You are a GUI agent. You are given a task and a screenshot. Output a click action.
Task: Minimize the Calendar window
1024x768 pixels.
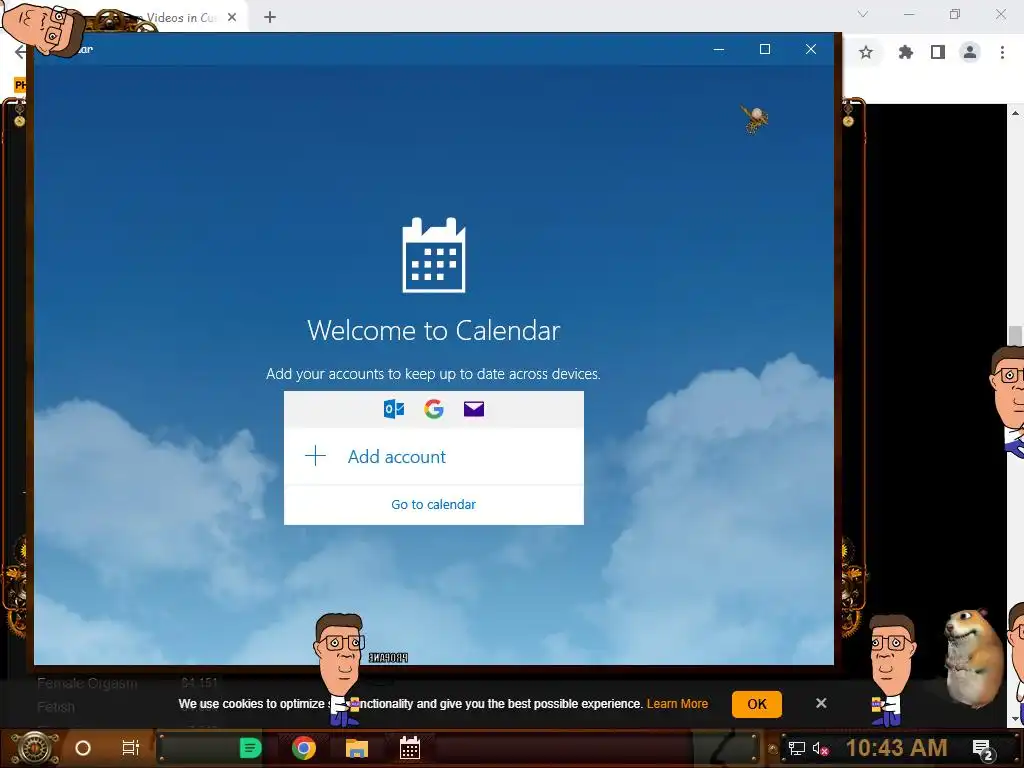click(719, 50)
